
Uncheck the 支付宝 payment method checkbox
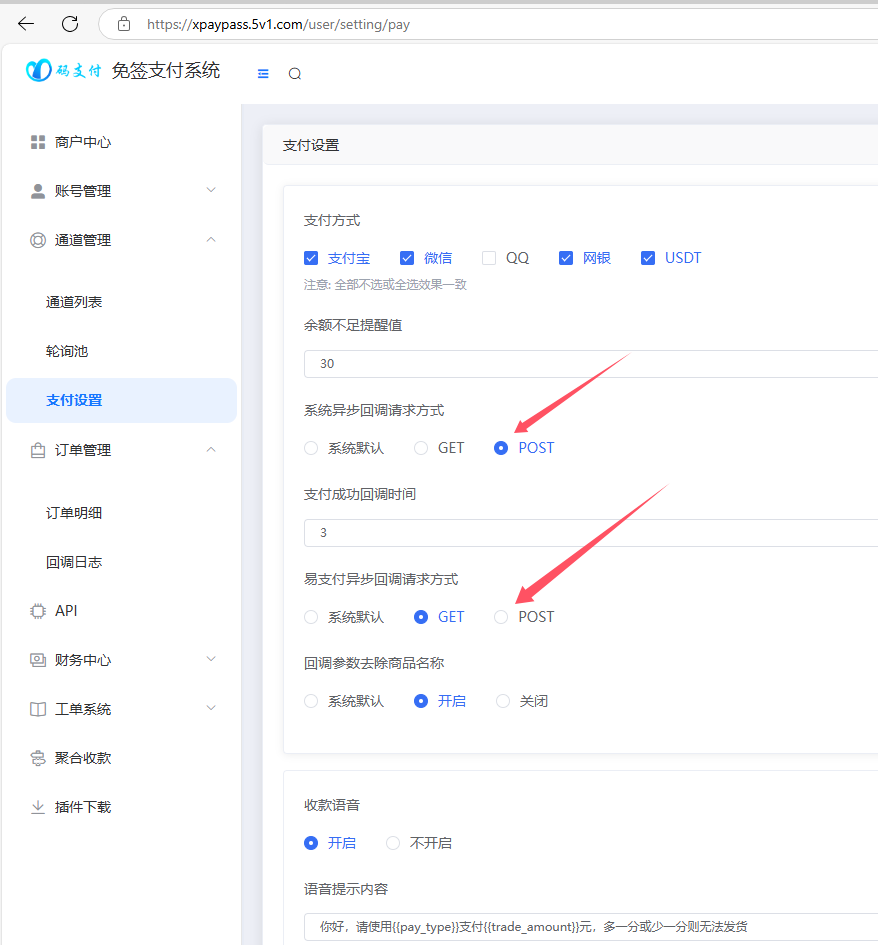tap(311, 258)
